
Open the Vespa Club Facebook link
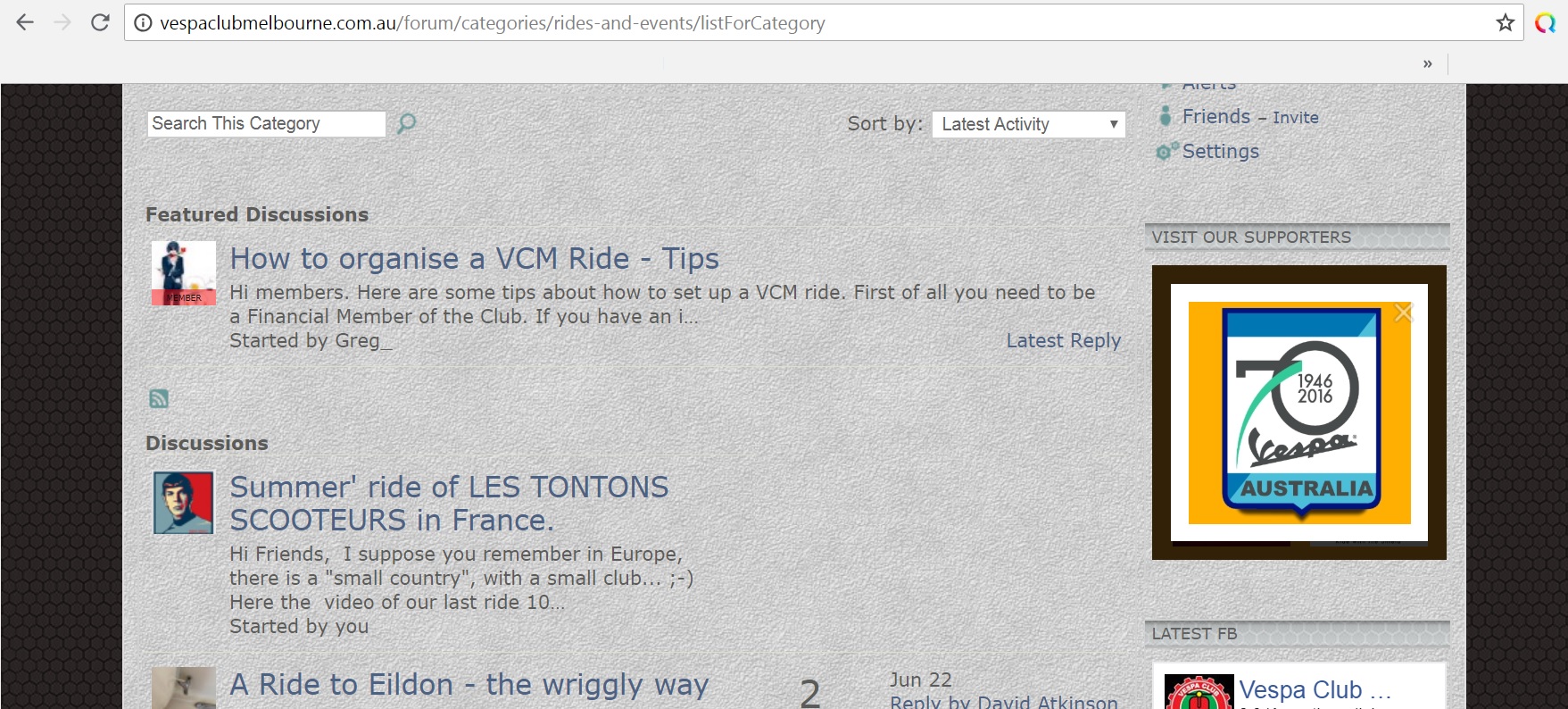tap(1315, 689)
